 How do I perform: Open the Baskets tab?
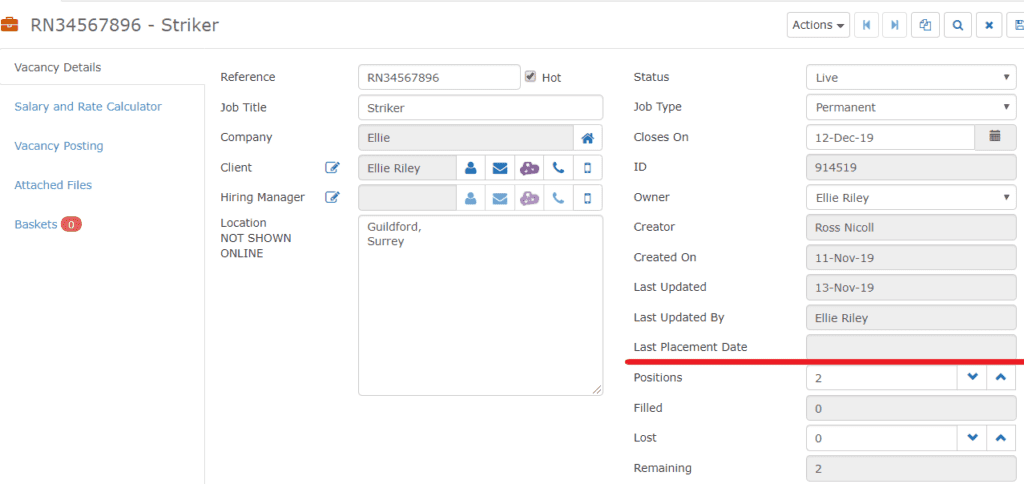click(36, 224)
